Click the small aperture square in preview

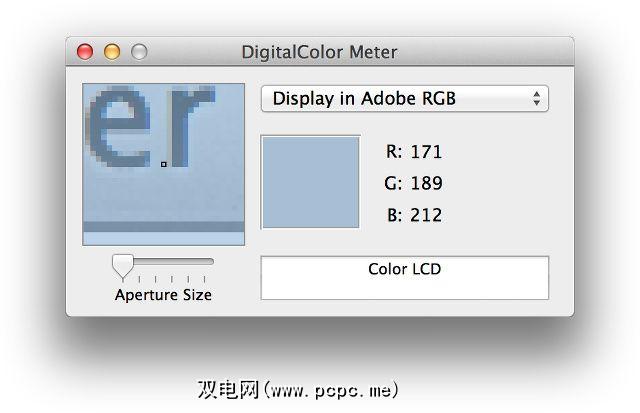pyautogui.click(x=163, y=163)
